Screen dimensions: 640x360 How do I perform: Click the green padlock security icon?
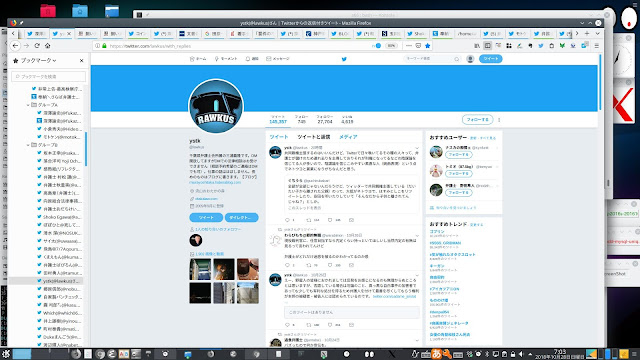[104, 46]
